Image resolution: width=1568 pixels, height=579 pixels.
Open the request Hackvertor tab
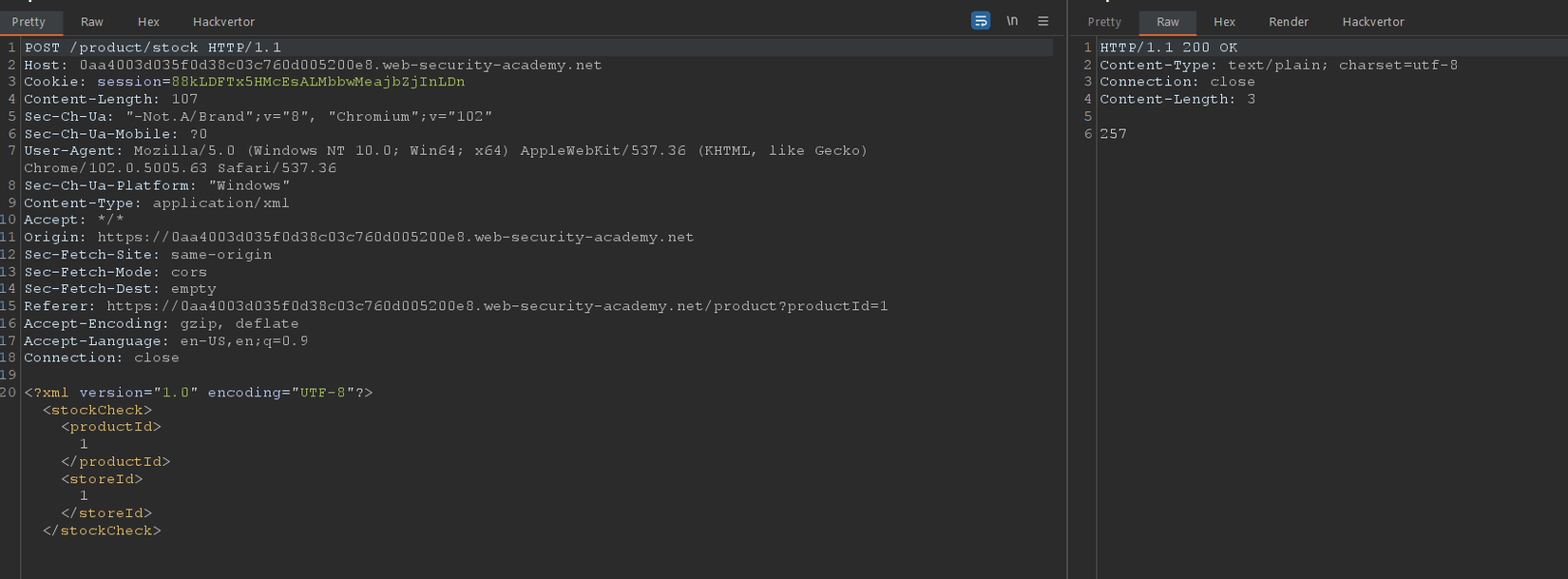click(x=223, y=22)
